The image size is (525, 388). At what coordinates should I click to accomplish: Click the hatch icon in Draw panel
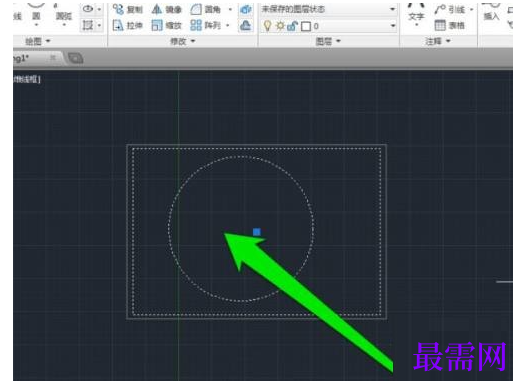(88, 25)
